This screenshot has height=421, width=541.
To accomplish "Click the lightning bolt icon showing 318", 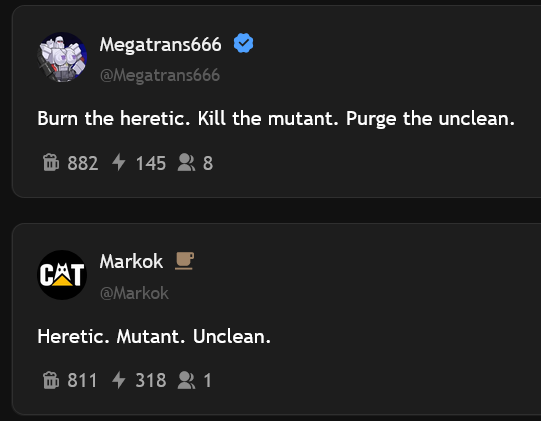I will tap(119, 380).
